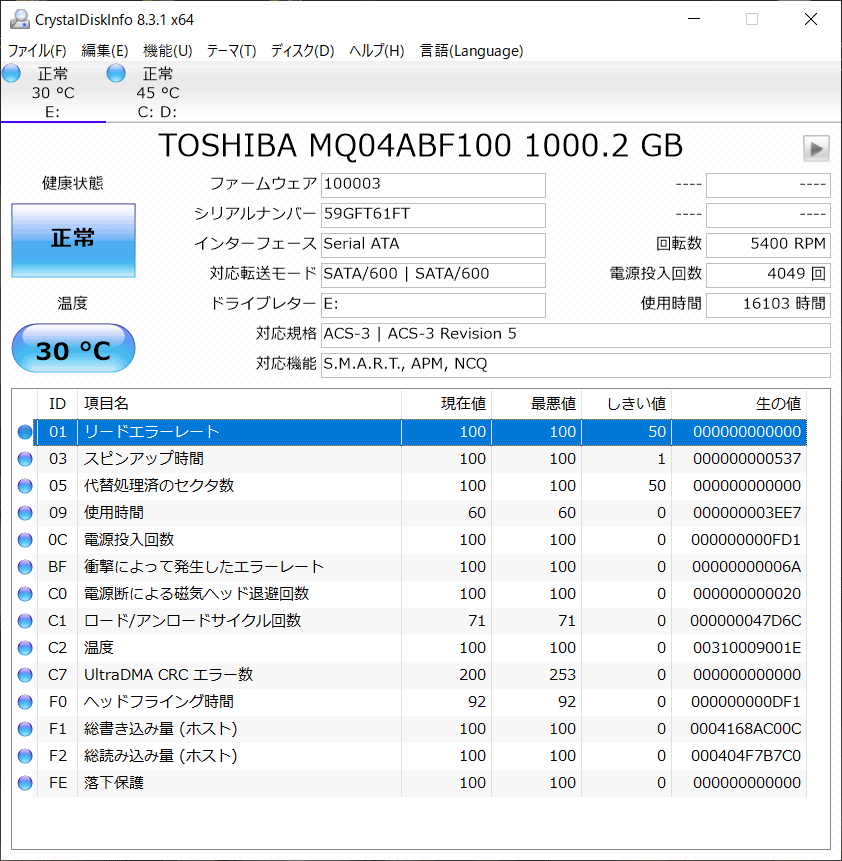
Task: Select the リードエラーレート attribute row
Action: point(420,432)
